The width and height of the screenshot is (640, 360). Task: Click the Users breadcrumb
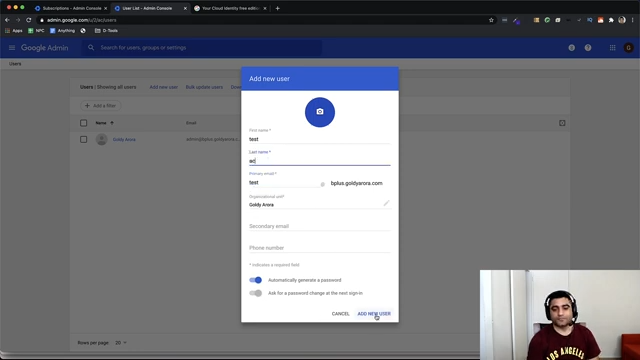[x=15, y=64]
